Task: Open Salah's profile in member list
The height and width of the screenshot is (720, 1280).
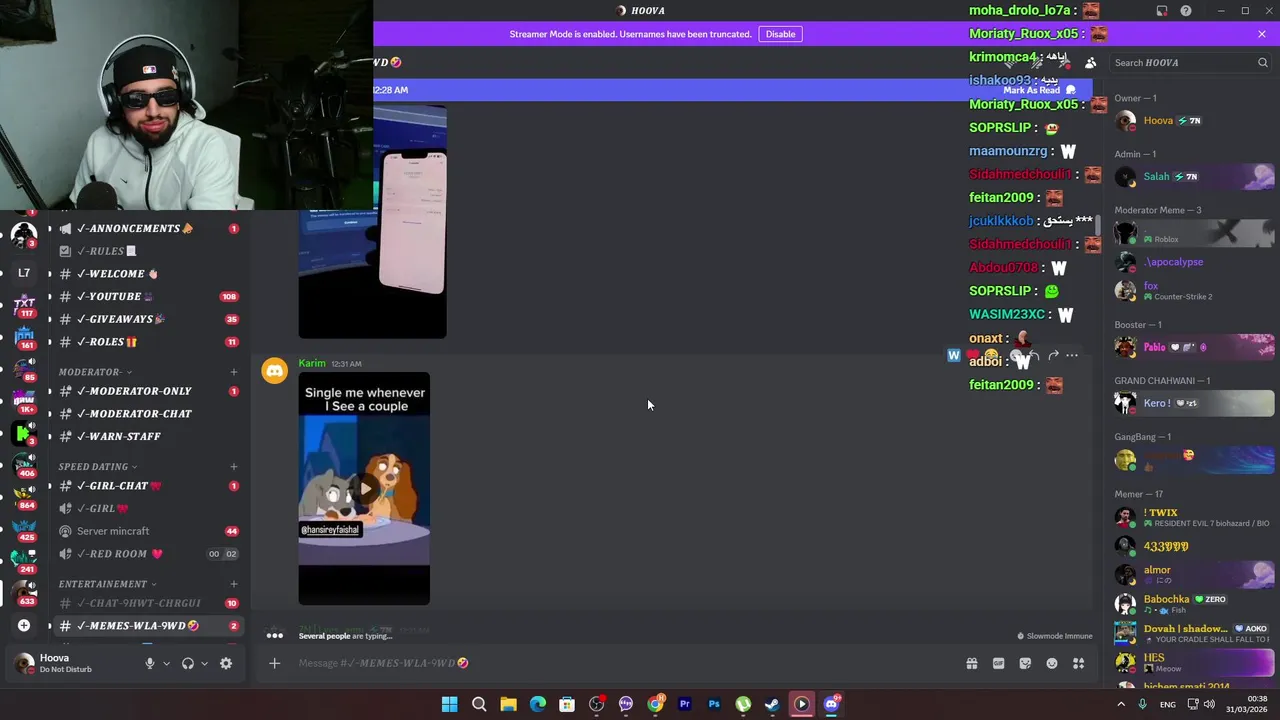Action: point(1194,177)
